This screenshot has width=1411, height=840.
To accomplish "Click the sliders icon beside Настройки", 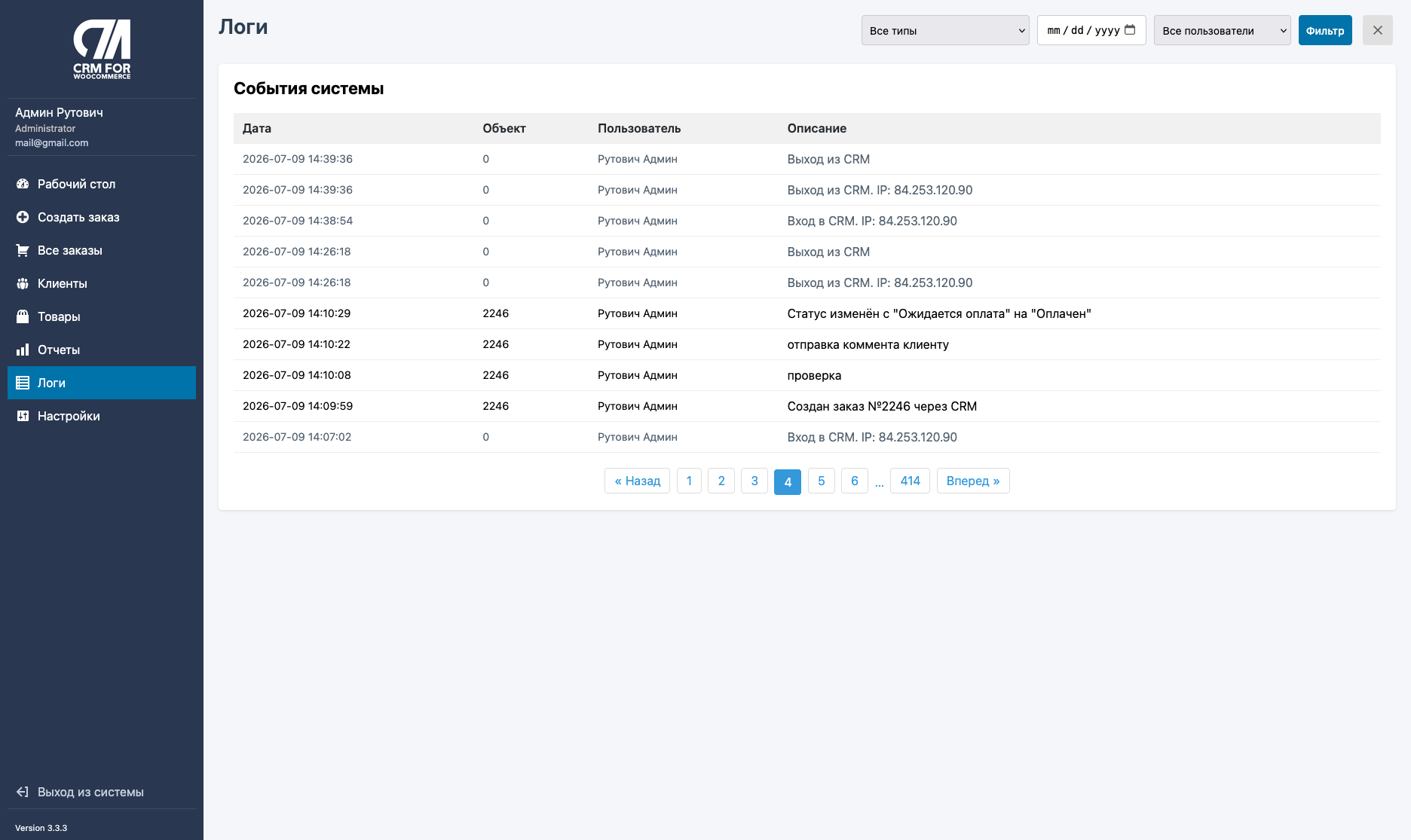I will pos(23,416).
